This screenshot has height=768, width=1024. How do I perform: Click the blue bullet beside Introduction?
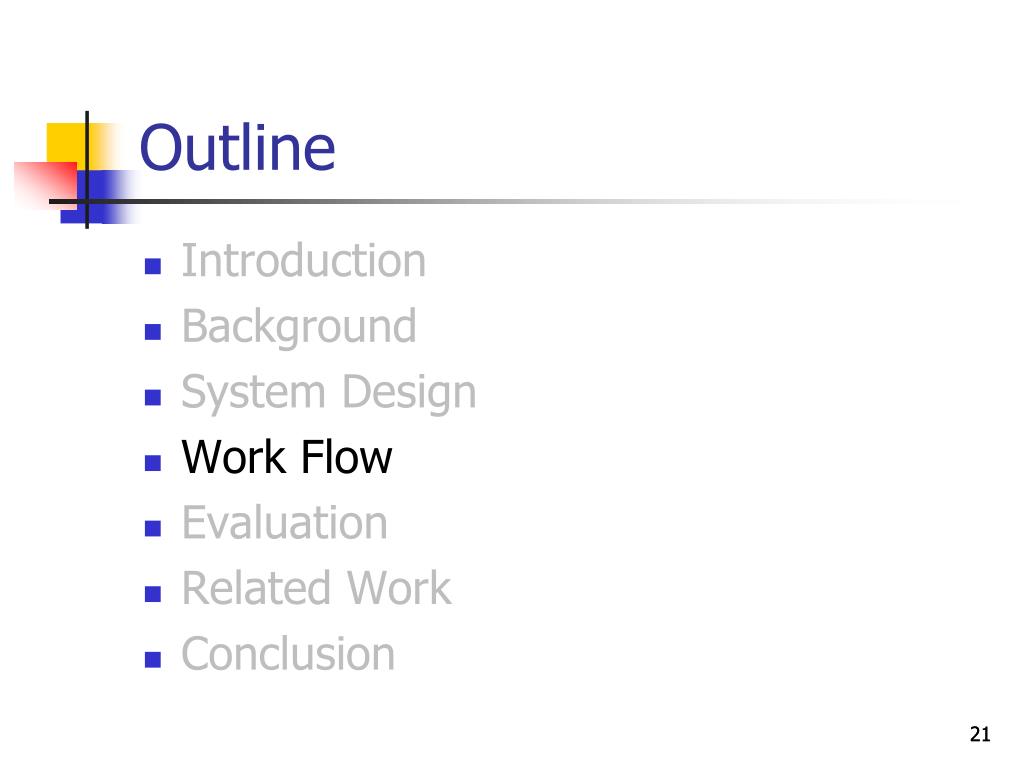coord(153,266)
